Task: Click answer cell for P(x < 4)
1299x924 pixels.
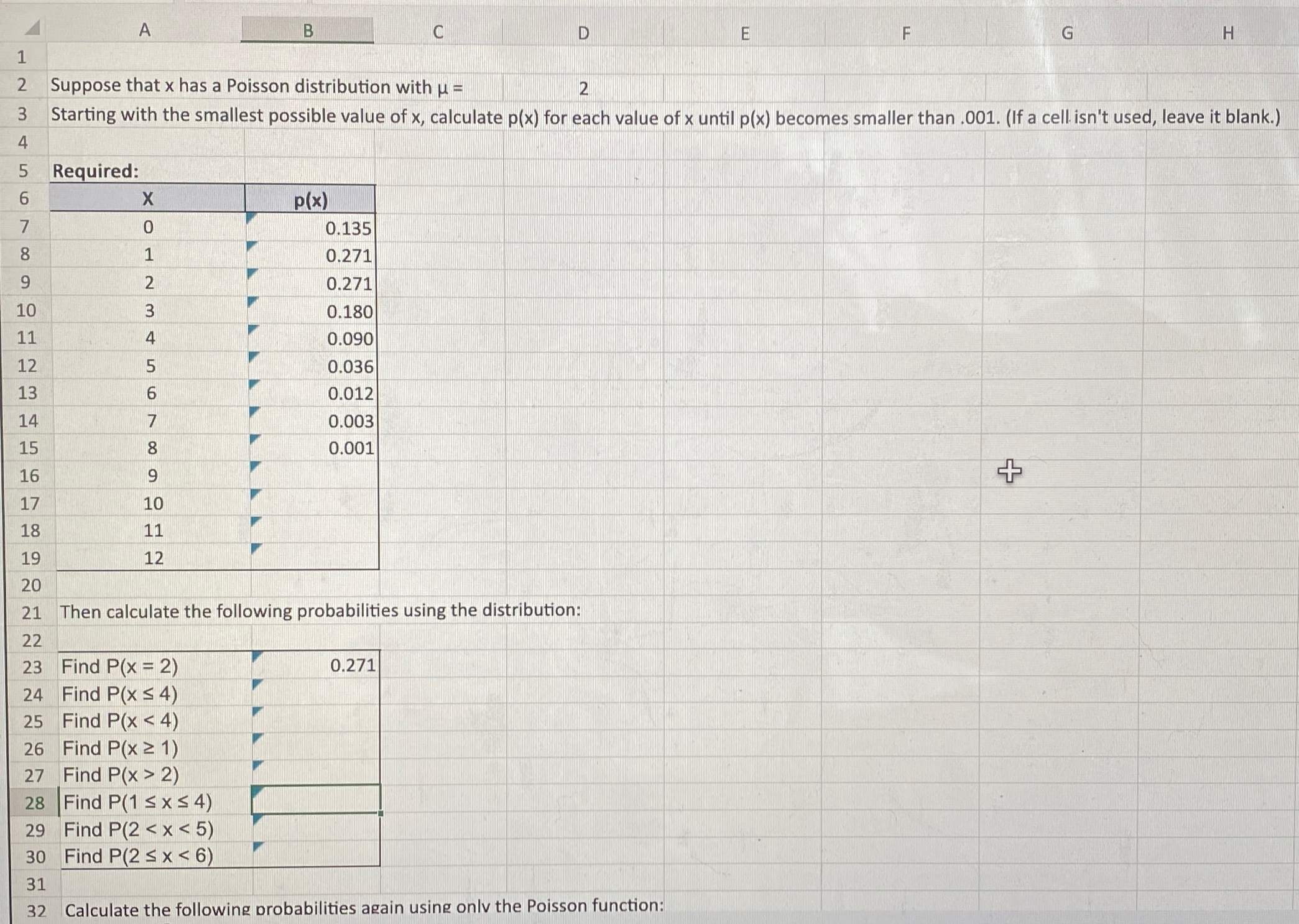Action: pos(316,721)
